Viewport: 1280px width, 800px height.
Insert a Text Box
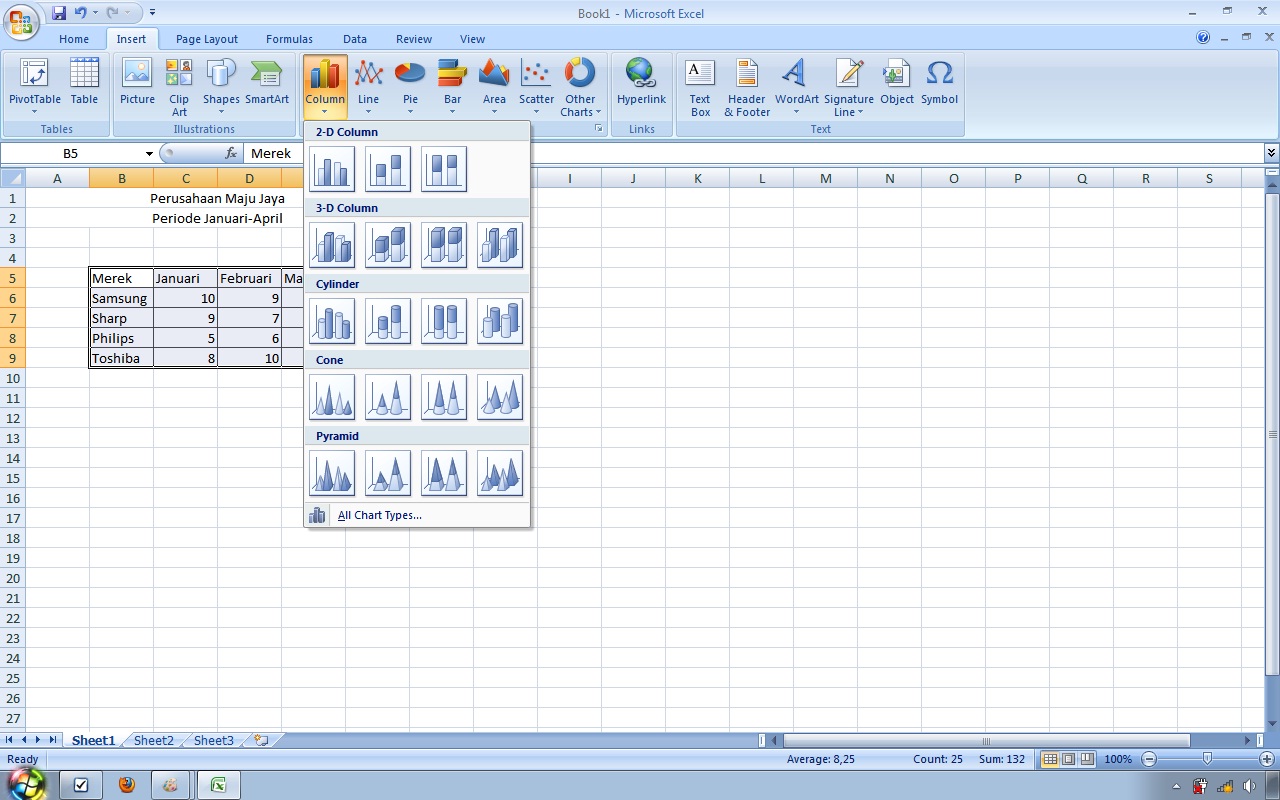700,87
